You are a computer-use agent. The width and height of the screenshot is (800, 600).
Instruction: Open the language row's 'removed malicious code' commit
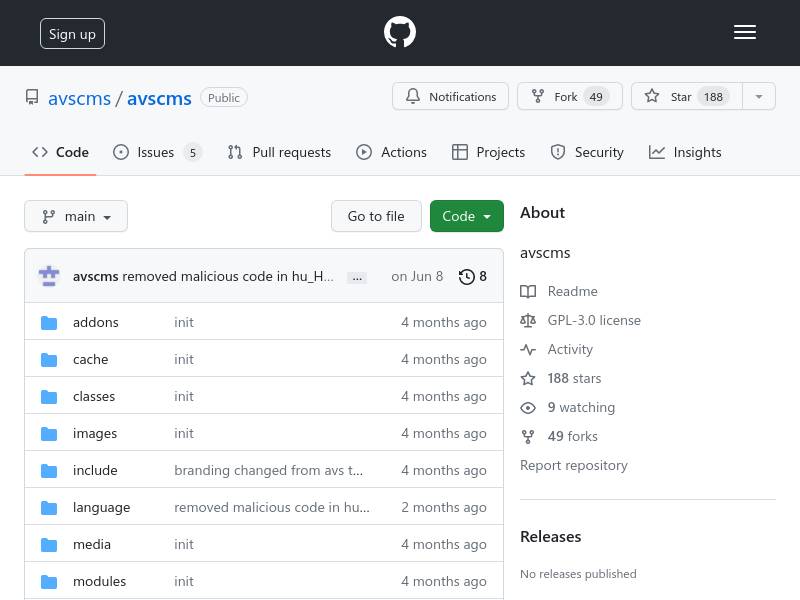pos(272,508)
